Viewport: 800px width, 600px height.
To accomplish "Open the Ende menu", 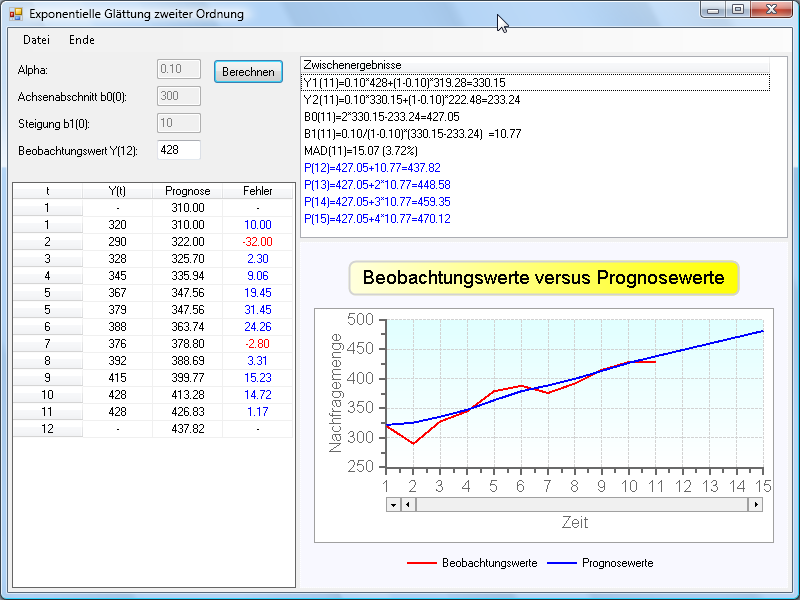I will 82,40.
